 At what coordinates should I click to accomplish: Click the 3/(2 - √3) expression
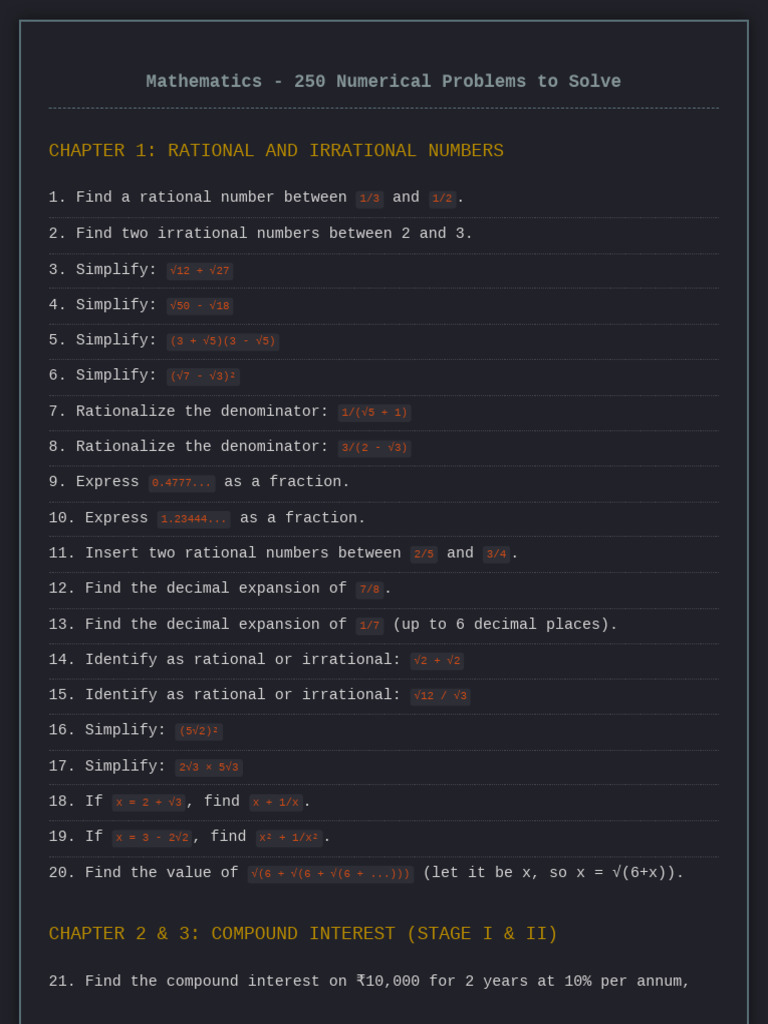(x=374, y=448)
